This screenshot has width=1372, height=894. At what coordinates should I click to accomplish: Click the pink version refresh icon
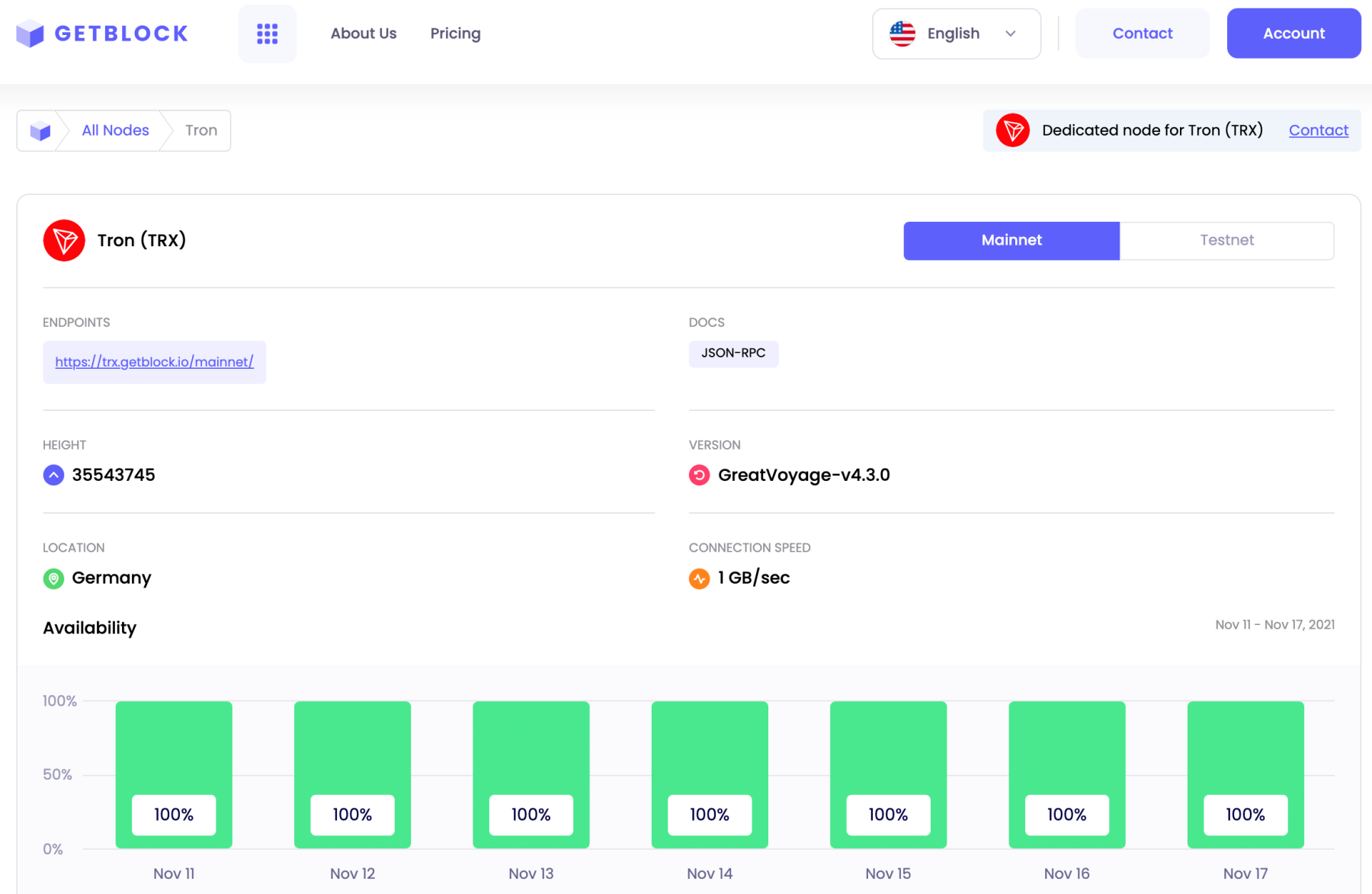tap(699, 474)
